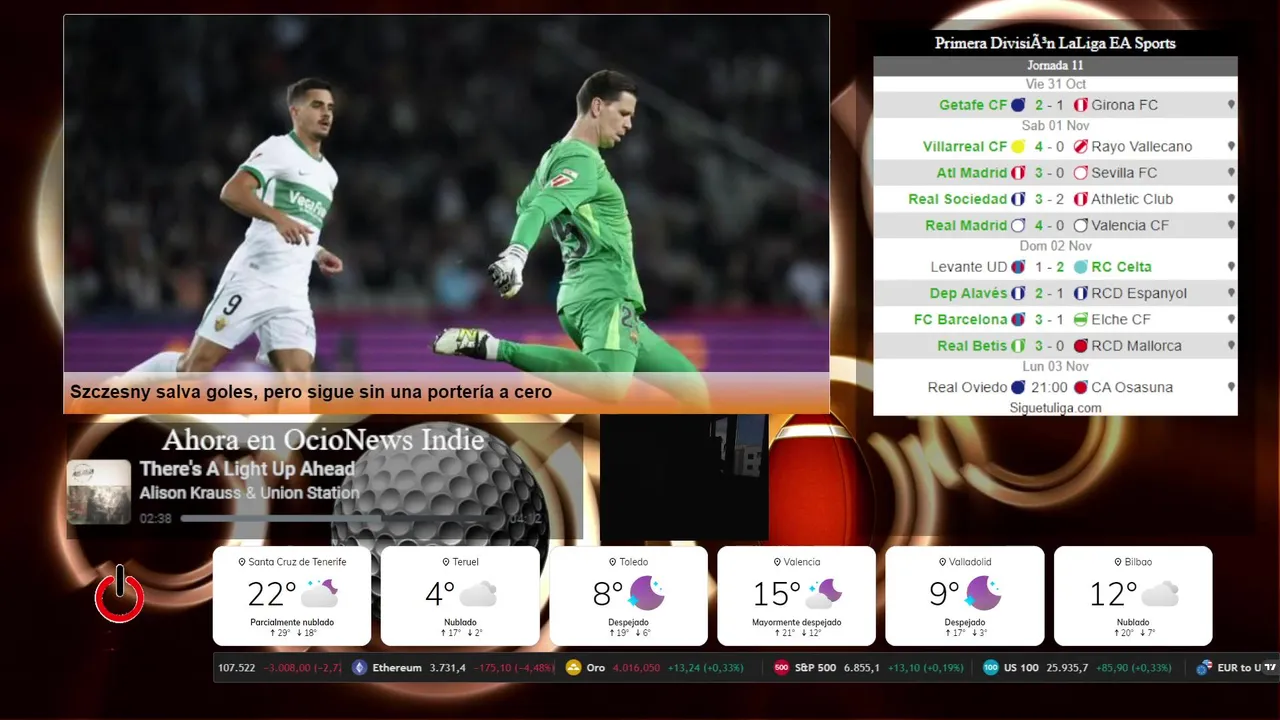Click the Valencia 15° temperature reading

(x=776, y=594)
